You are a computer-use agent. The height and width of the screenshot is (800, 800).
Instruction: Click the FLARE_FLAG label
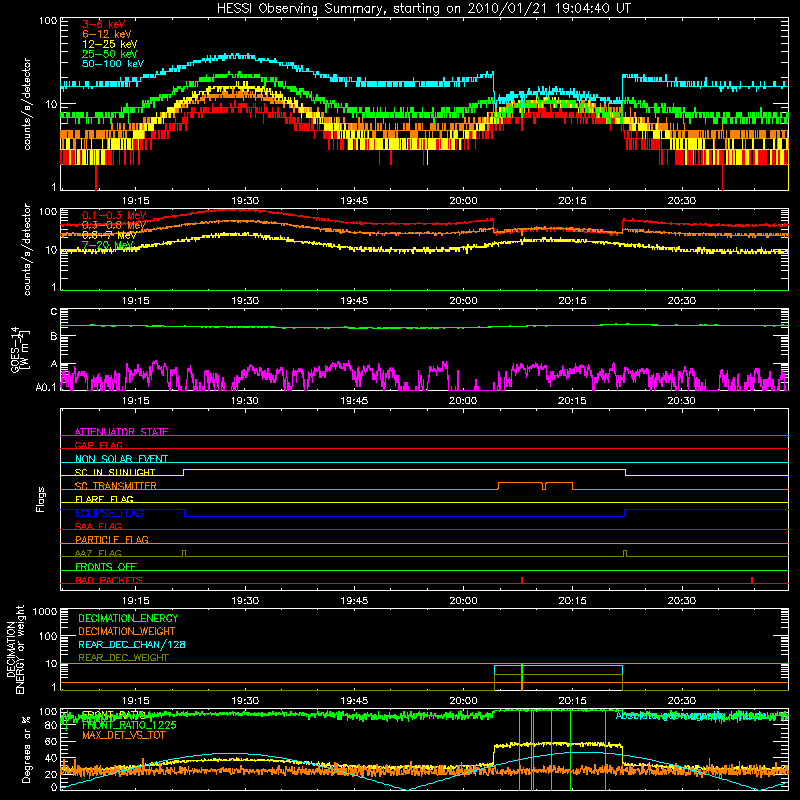[x=104, y=499]
